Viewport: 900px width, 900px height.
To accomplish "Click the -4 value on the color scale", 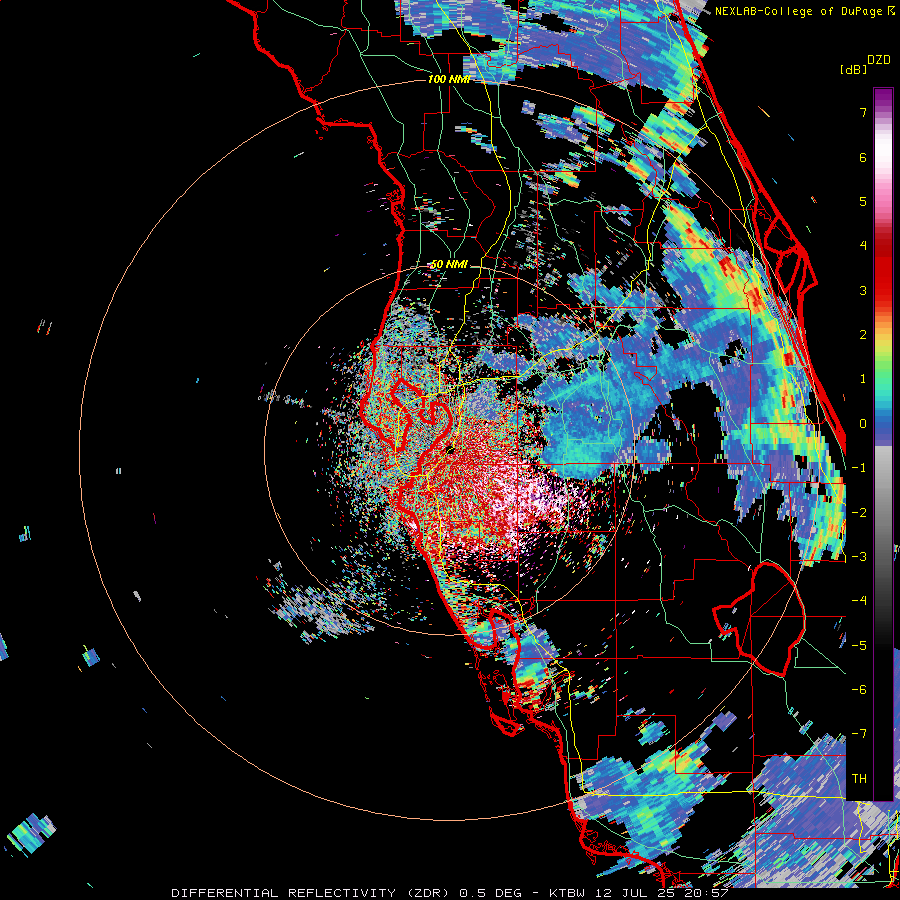I will [x=859, y=601].
